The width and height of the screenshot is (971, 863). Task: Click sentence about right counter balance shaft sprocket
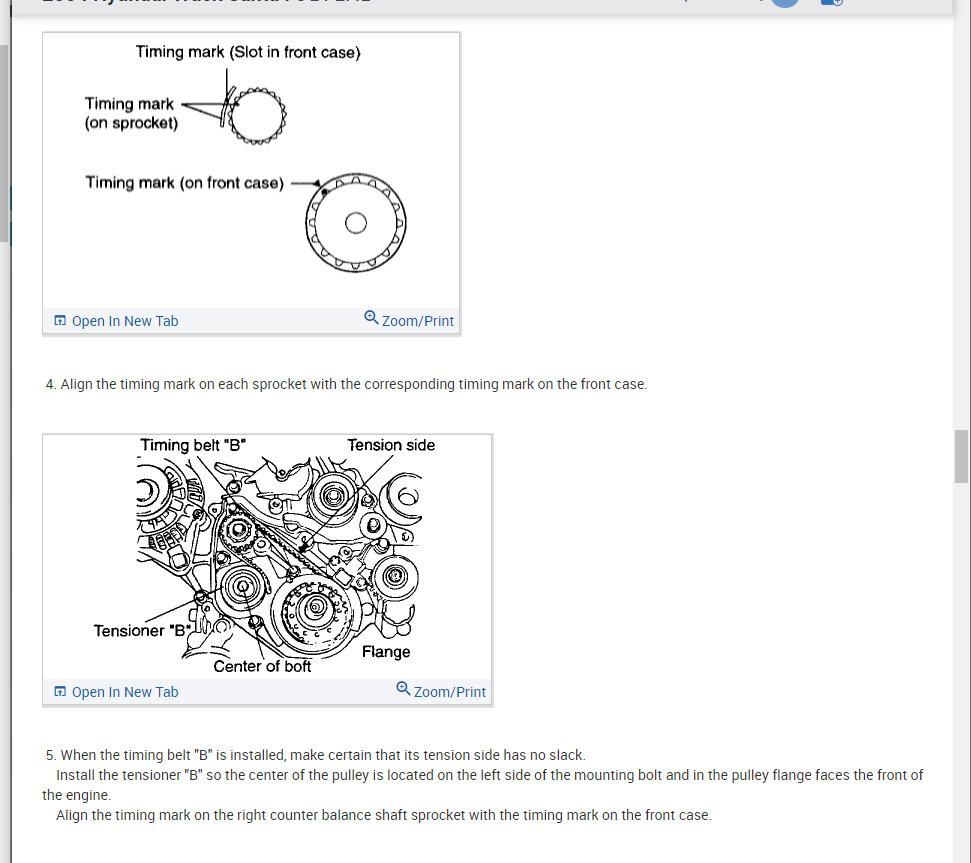pyautogui.click(x=384, y=815)
